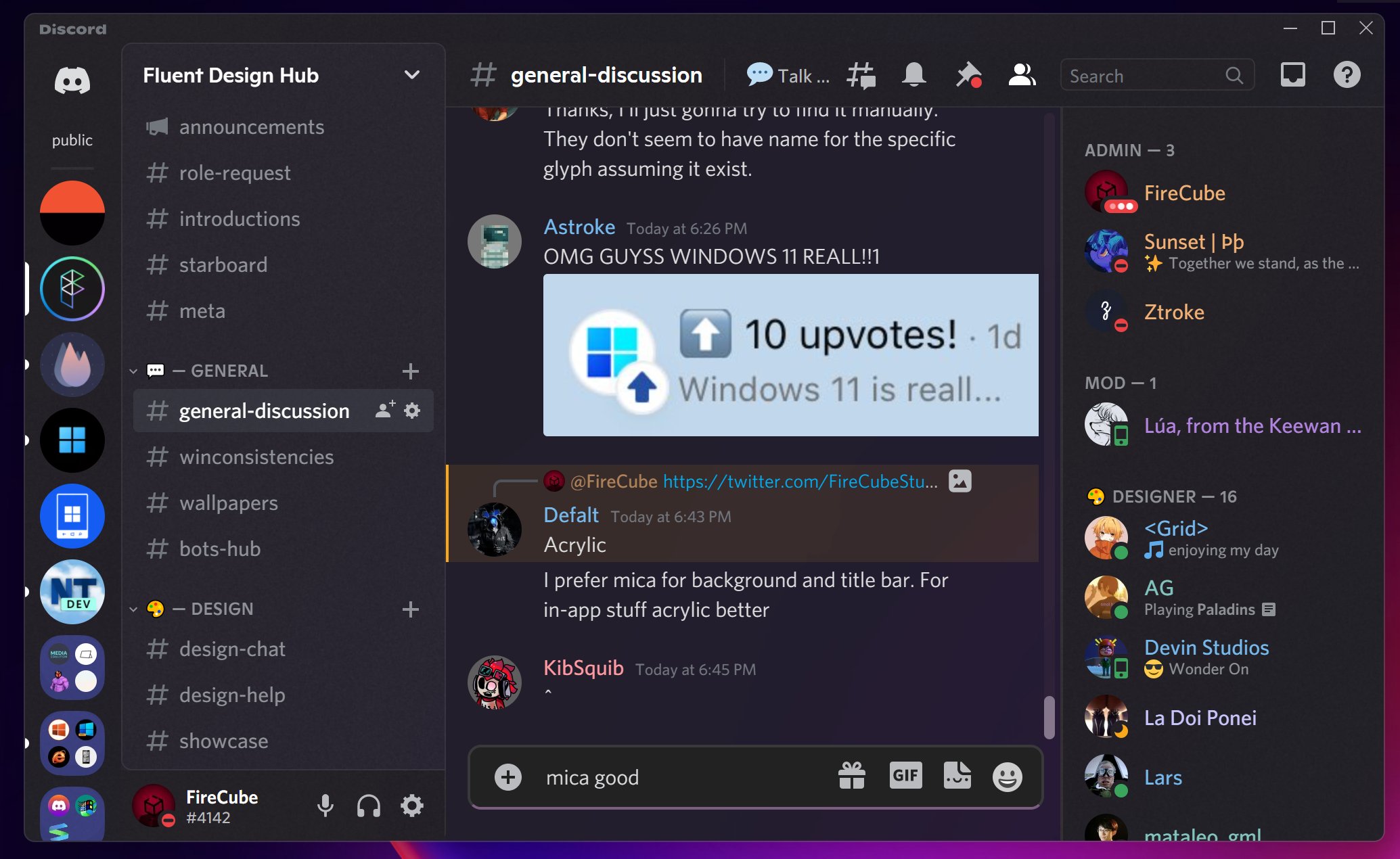Mute the microphone
The width and height of the screenshot is (1400, 859).
[x=325, y=806]
